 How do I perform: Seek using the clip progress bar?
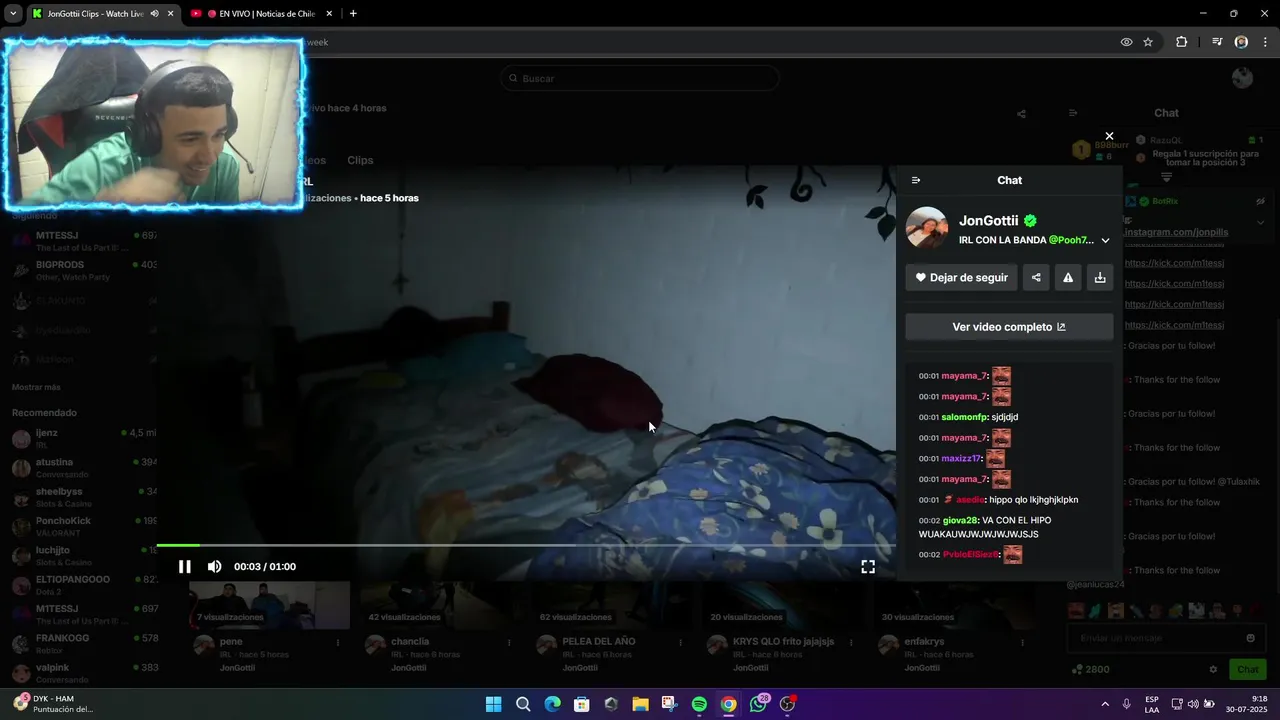click(x=526, y=545)
